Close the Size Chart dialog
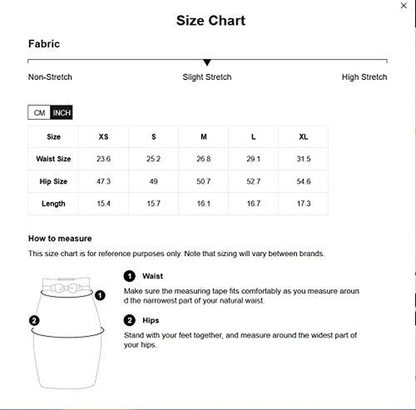This screenshot has width=416, height=410. click(x=403, y=6)
